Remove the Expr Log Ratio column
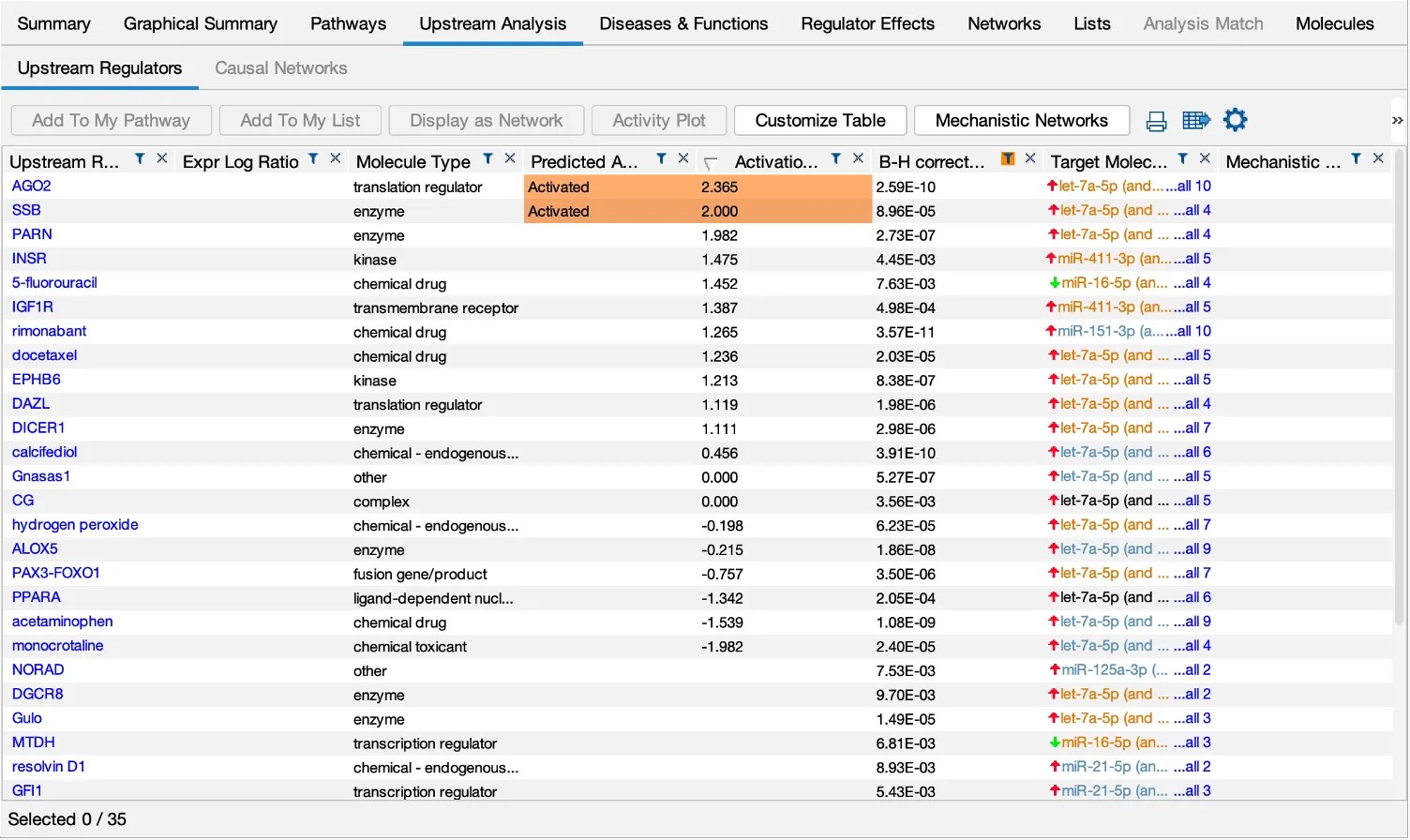1410x840 pixels. pyautogui.click(x=336, y=158)
